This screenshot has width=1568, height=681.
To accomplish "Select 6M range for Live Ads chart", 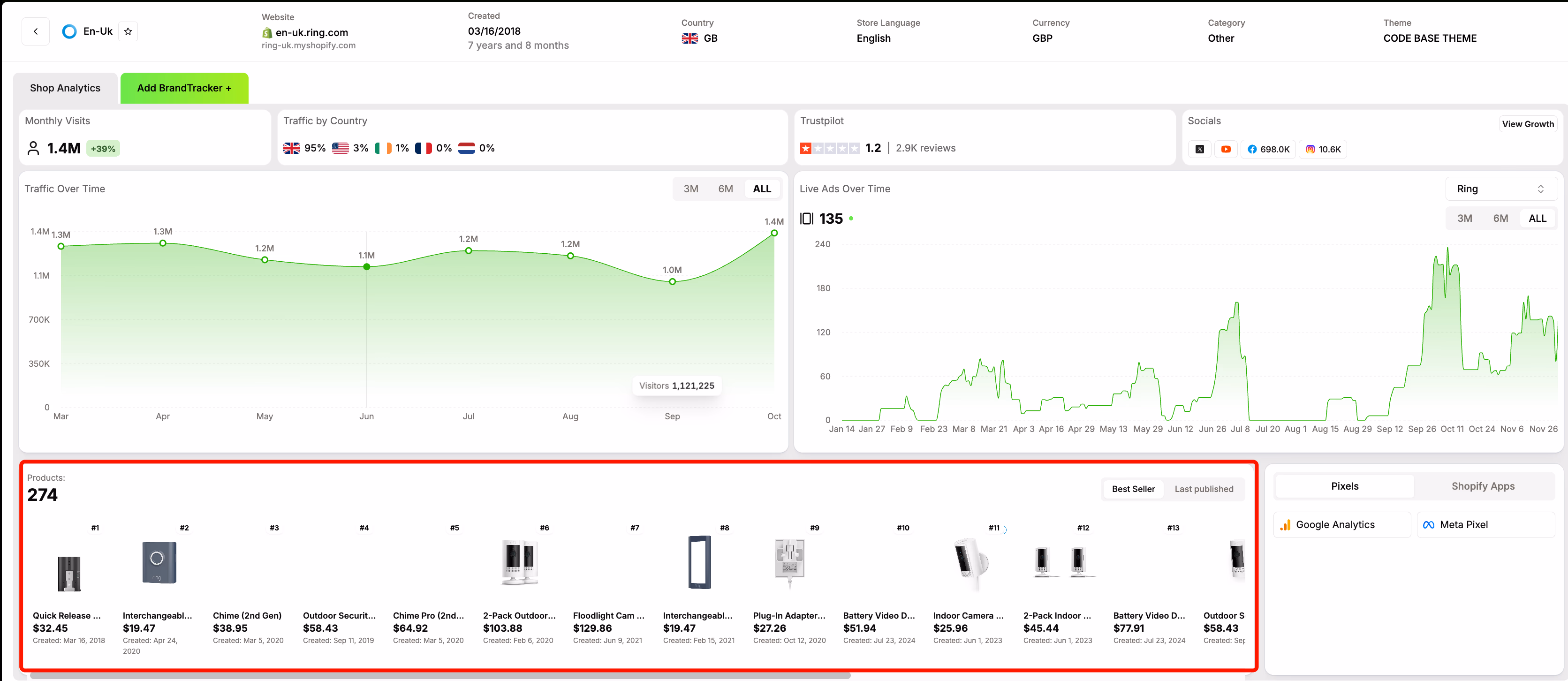I will (x=1501, y=218).
